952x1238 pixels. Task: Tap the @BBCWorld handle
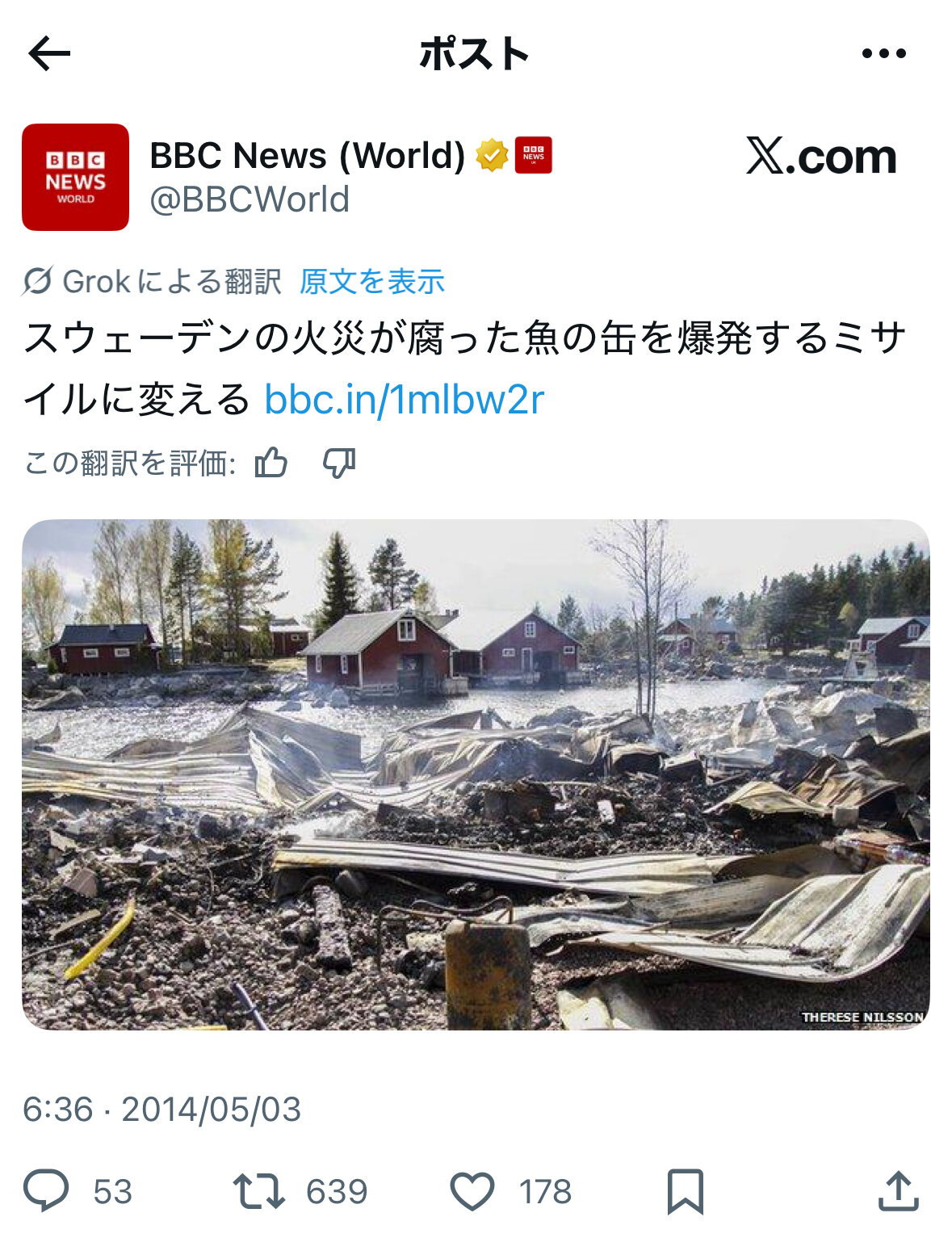click(250, 199)
